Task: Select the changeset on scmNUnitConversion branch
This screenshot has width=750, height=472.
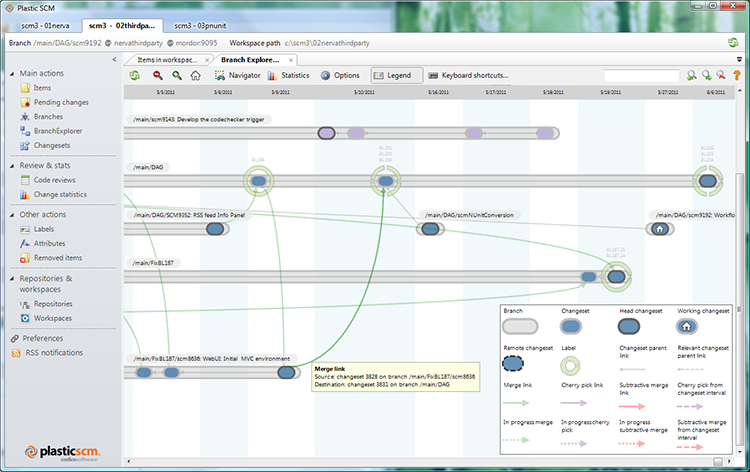Action: tap(430, 229)
